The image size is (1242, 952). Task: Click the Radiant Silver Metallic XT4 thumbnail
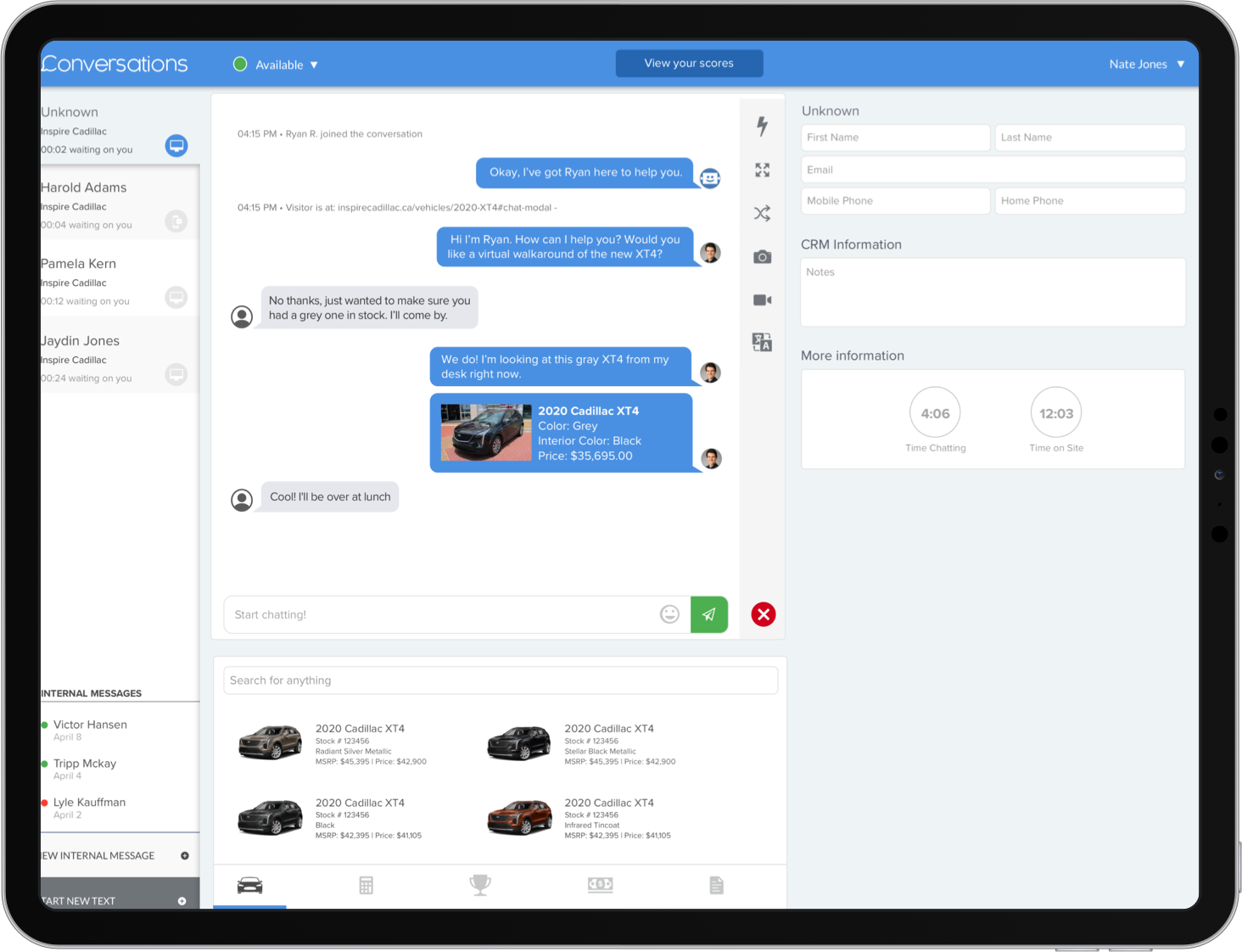point(271,742)
